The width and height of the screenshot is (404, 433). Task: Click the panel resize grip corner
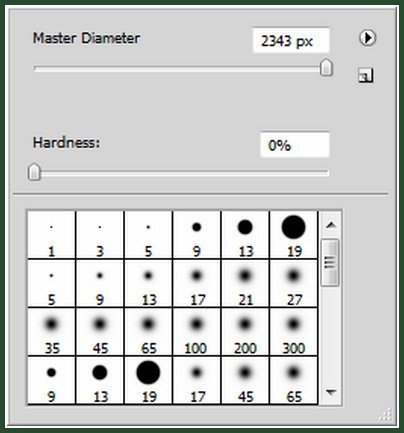point(386,415)
